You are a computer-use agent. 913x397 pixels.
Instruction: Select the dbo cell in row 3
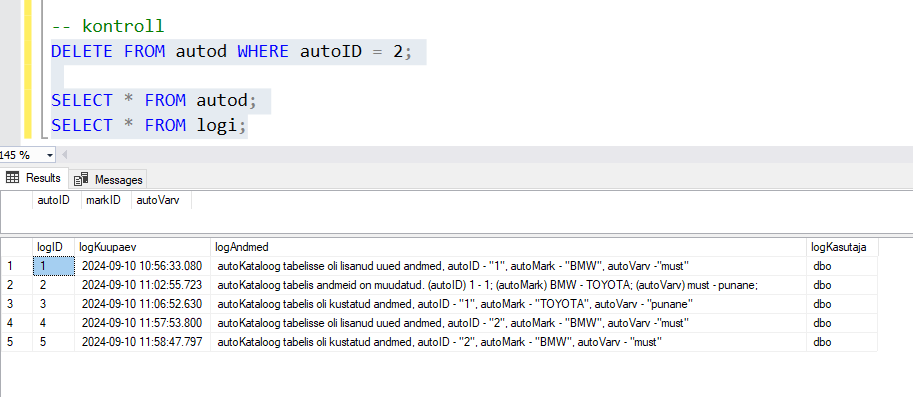(842, 304)
